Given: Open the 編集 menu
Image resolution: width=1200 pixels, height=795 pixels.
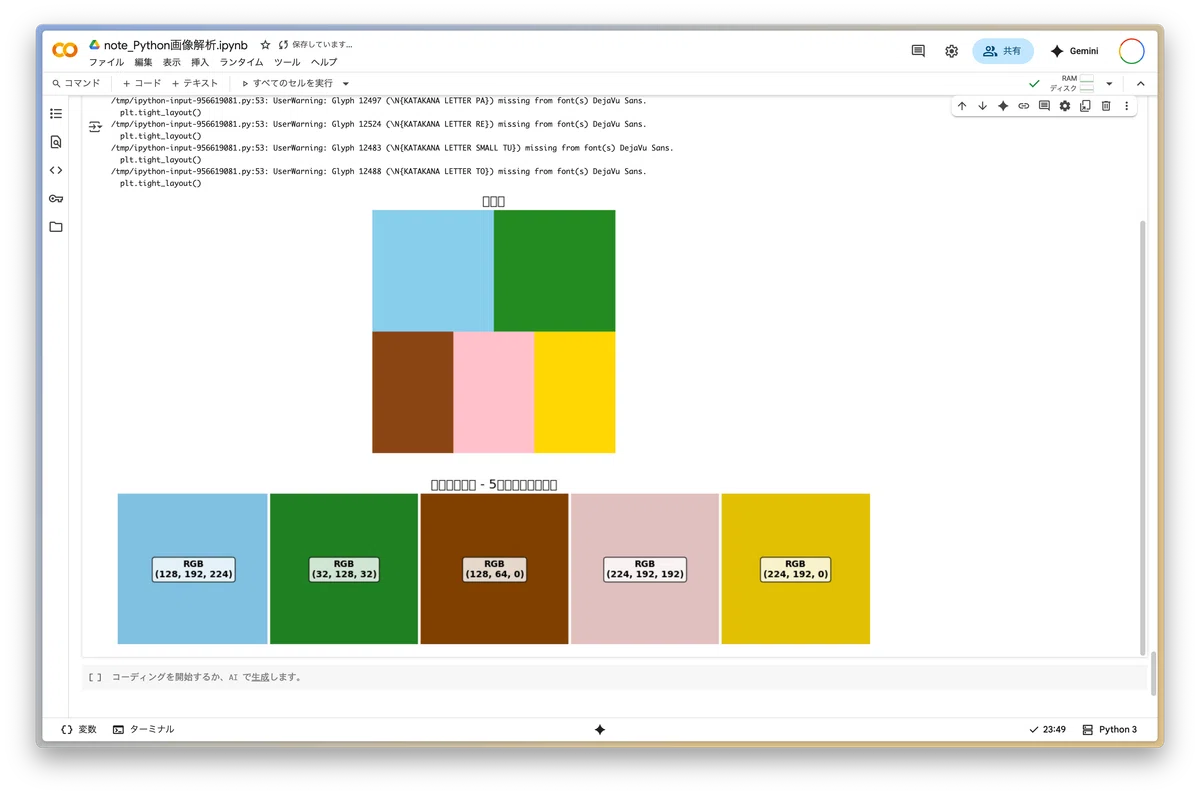Looking at the screenshot, I should click(144, 62).
